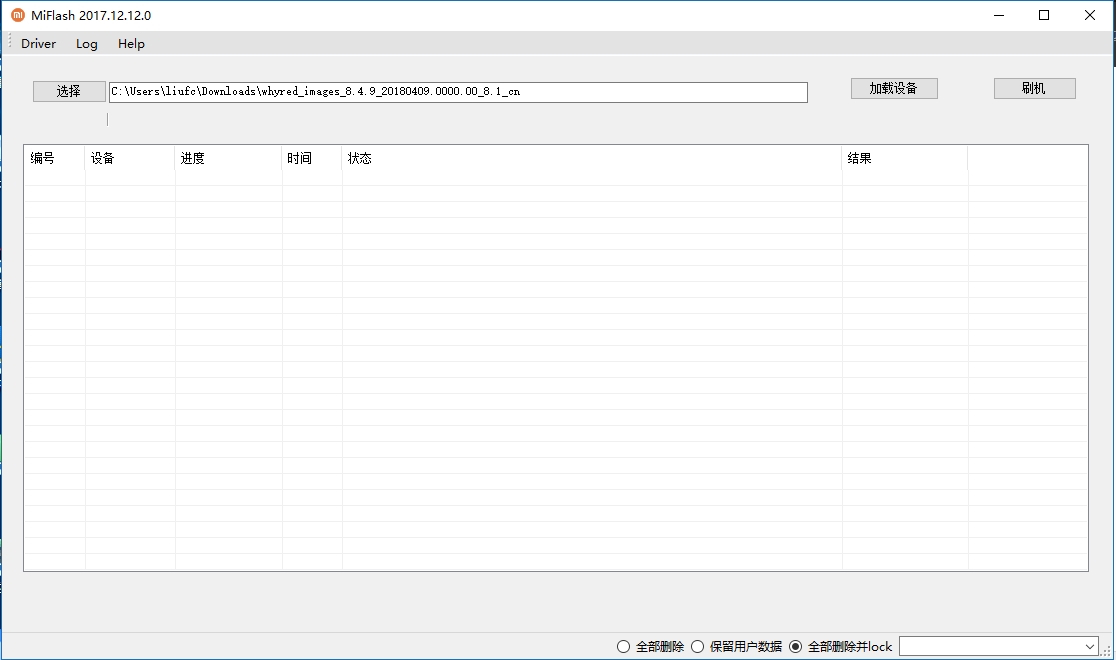Screen dimensions: 1116x660
Task: Click the 时间 column header
Action: coord(312,158)
